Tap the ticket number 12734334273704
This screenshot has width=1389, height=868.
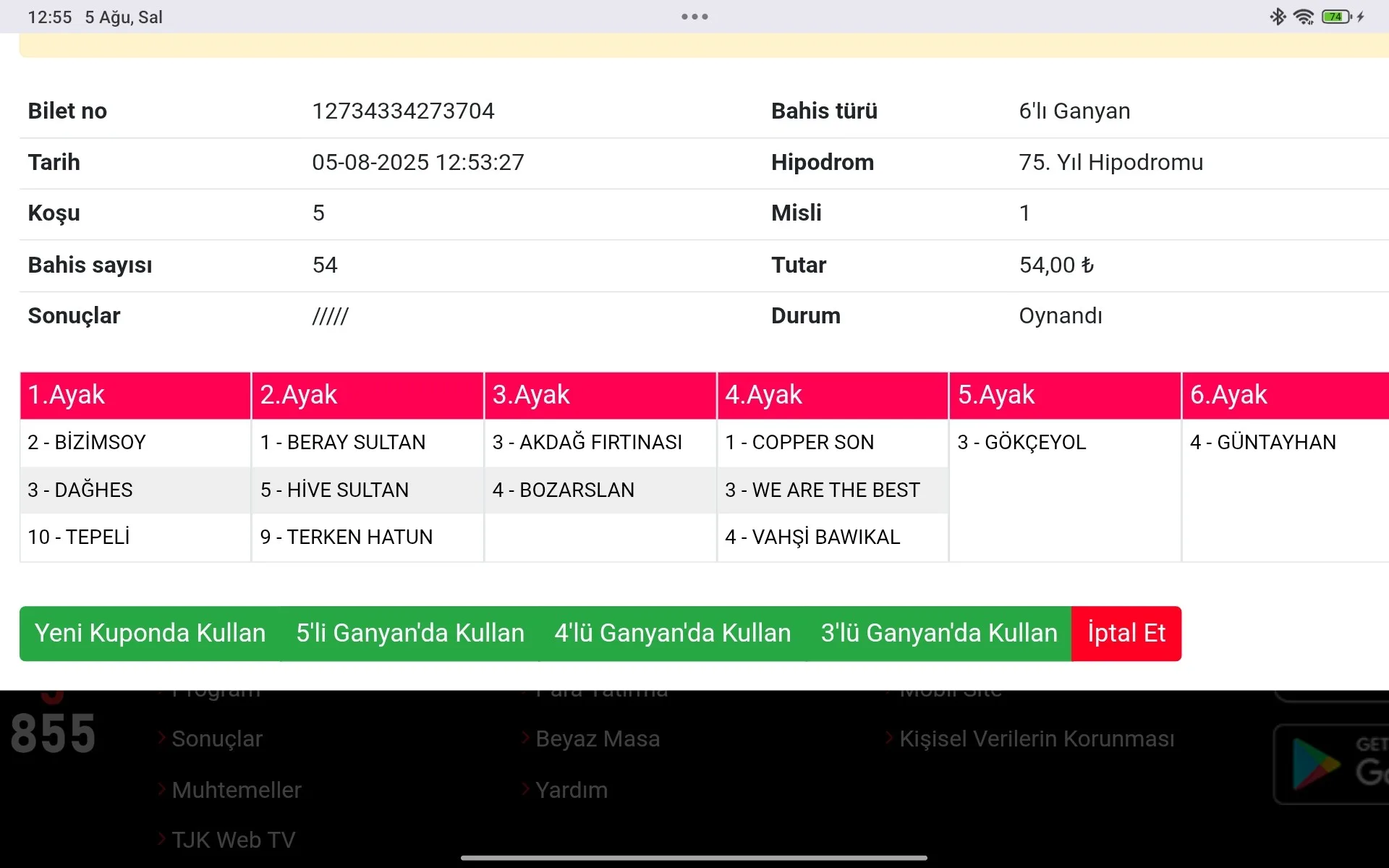click(403, 111)
